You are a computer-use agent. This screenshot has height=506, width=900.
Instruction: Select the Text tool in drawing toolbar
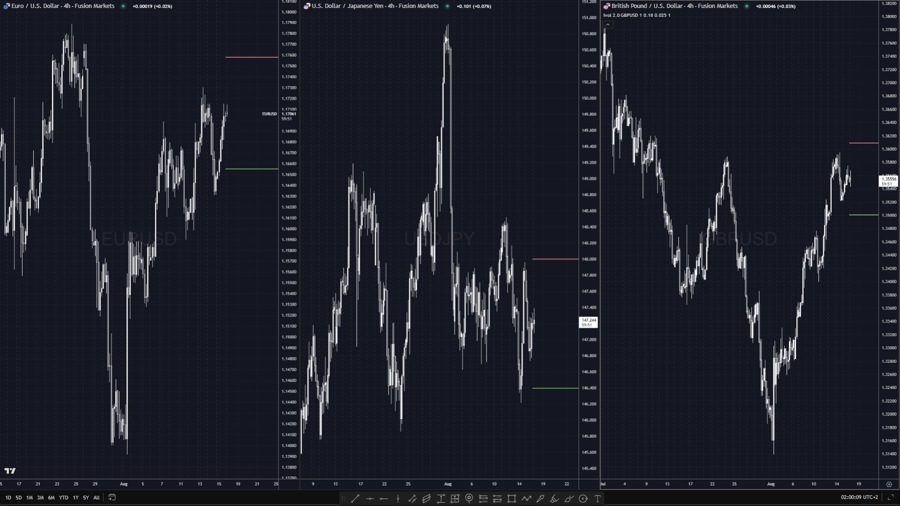[x=598, y=498]
